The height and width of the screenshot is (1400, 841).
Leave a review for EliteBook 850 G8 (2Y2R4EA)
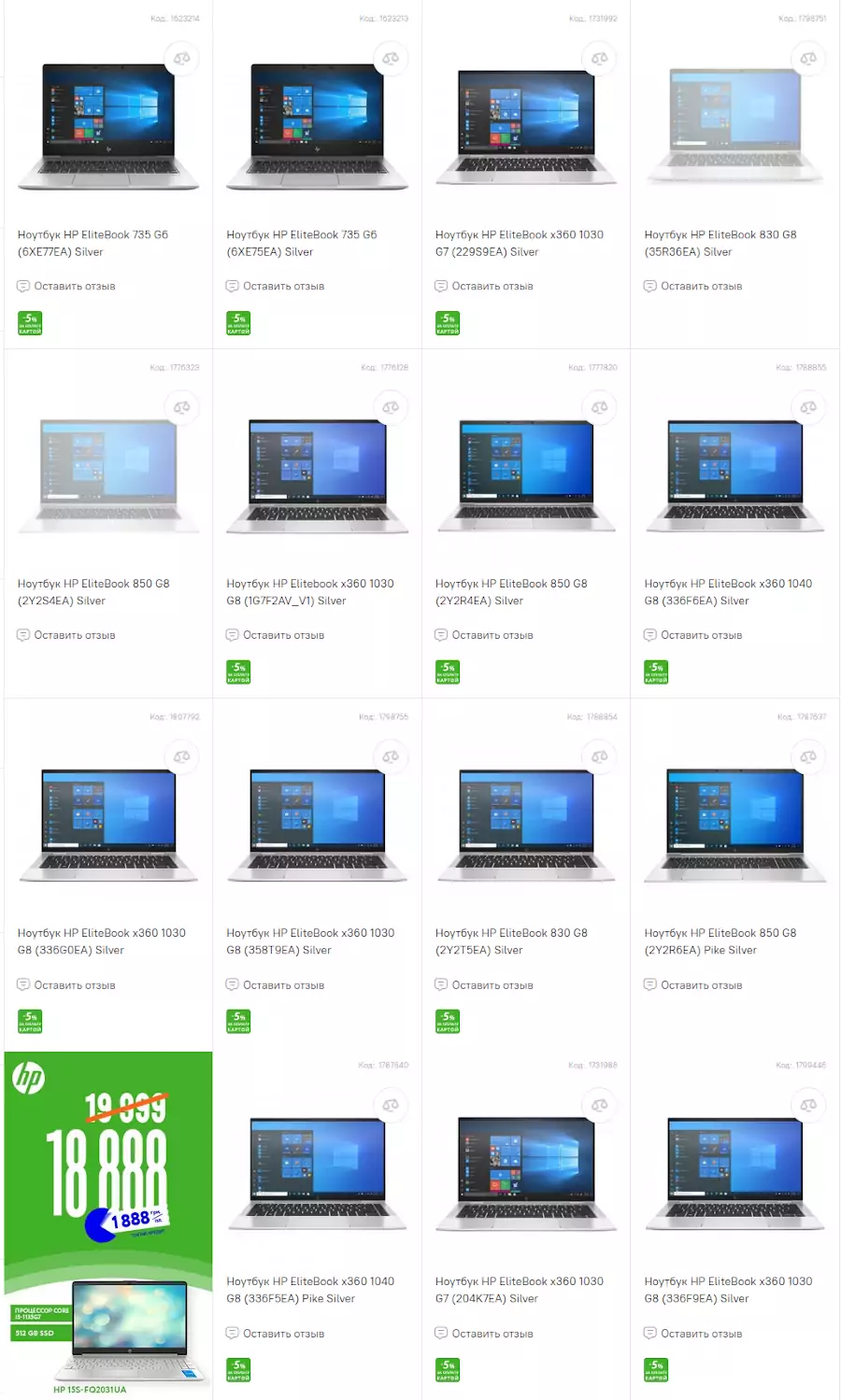[484, 635]
